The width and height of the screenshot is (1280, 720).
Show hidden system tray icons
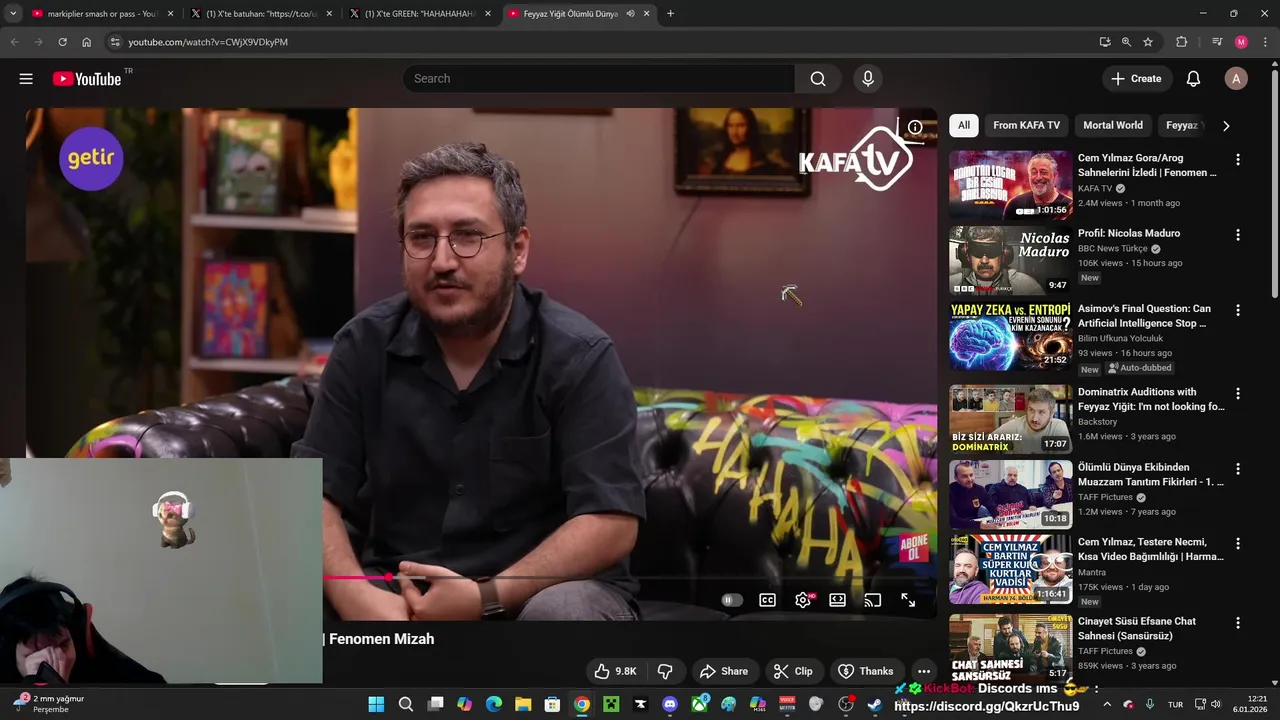click(x=1107, y=705)
